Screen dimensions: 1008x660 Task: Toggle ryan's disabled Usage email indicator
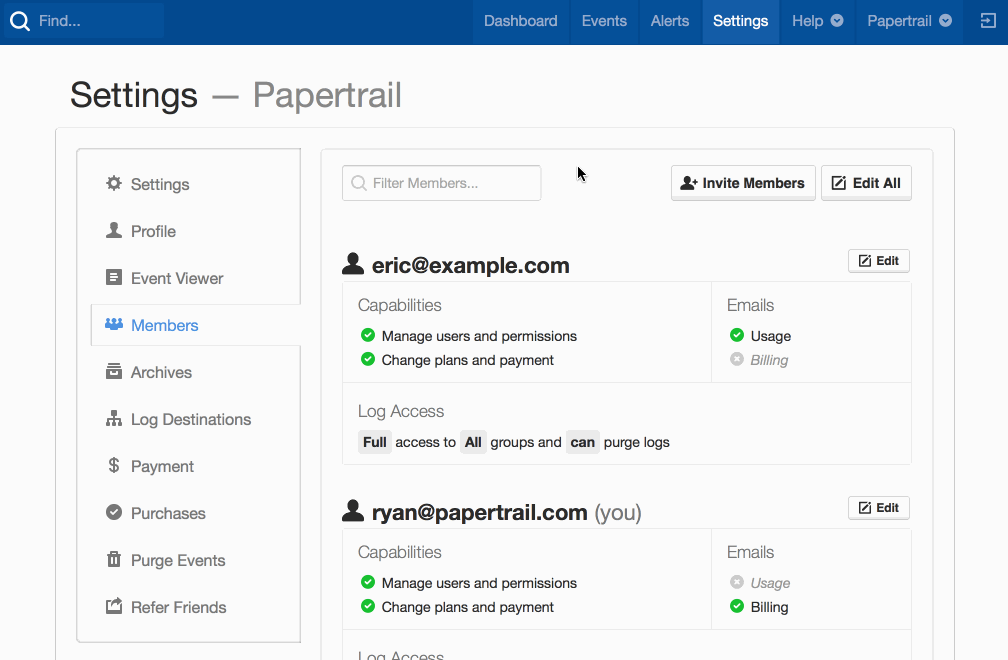[737, 582]
